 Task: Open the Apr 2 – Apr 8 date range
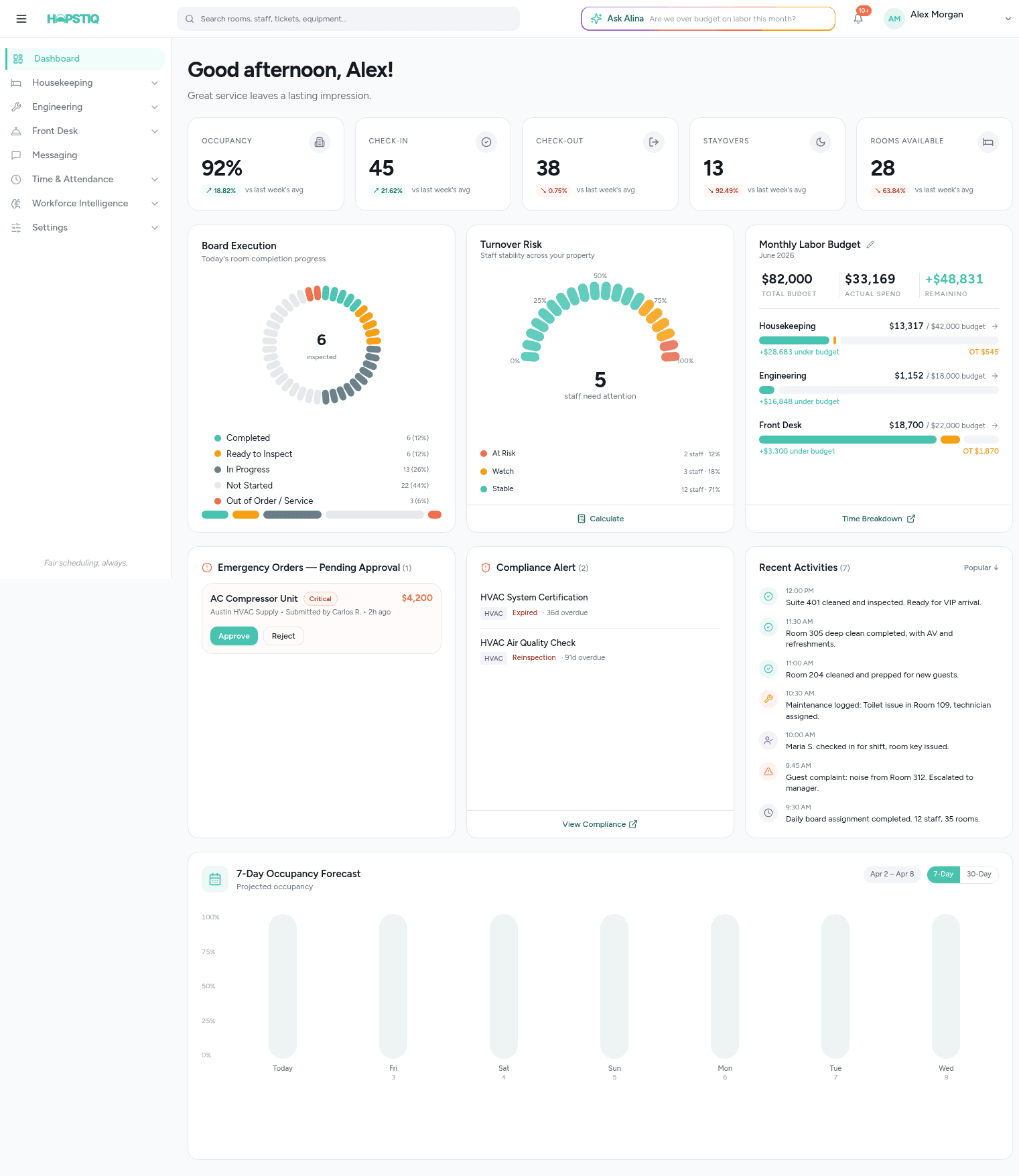(x=892, y=874)
